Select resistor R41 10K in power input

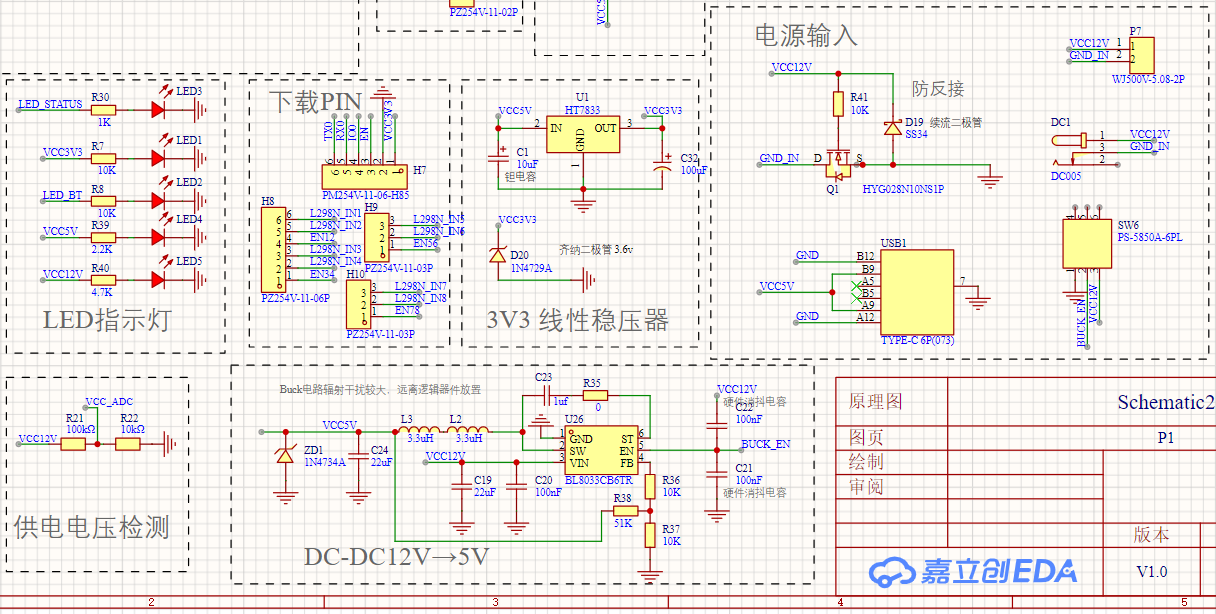click(838, 104)
